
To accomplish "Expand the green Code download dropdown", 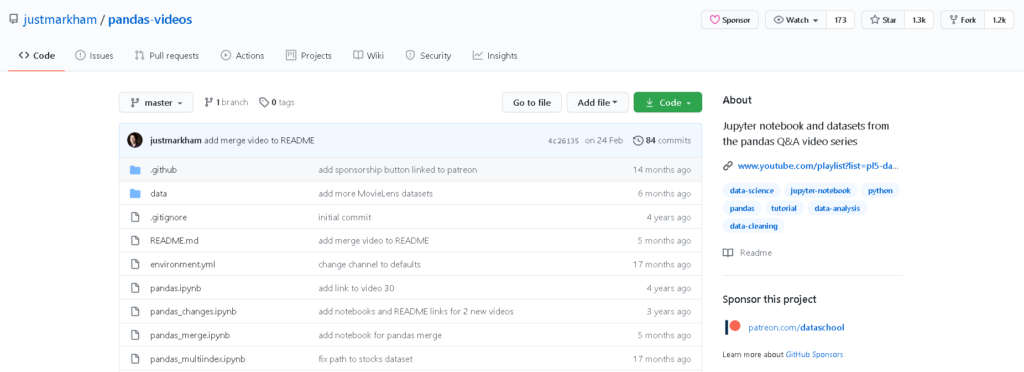I will pos(667,102).
